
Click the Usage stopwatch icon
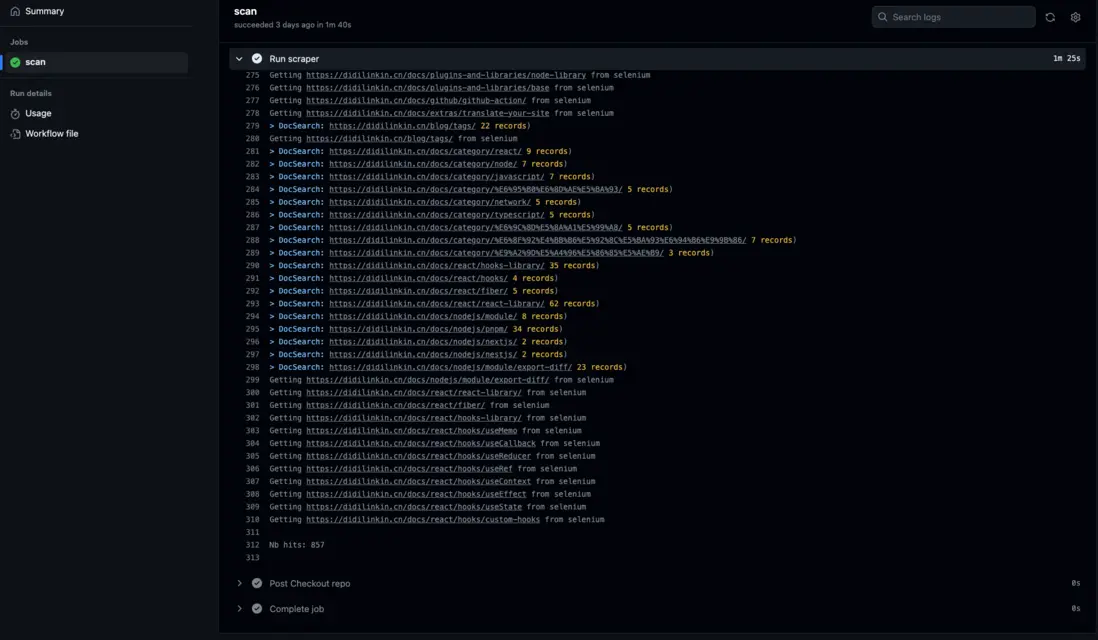pyautogui.click(x=15, y=114)
